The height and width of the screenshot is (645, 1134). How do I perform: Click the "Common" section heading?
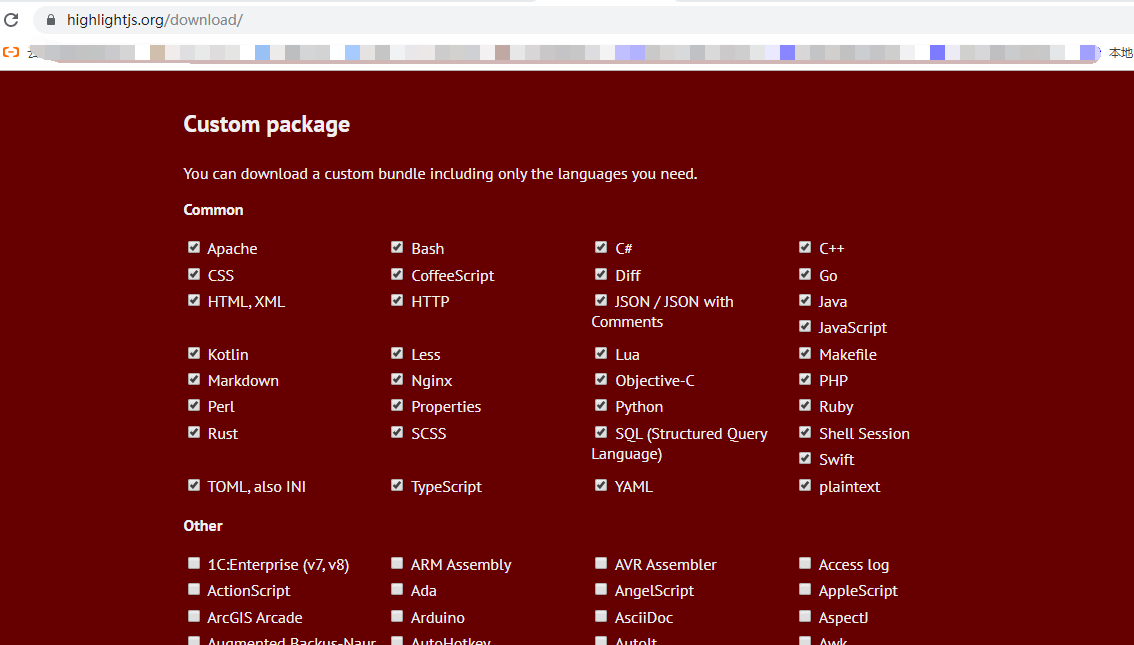point(213,210)
